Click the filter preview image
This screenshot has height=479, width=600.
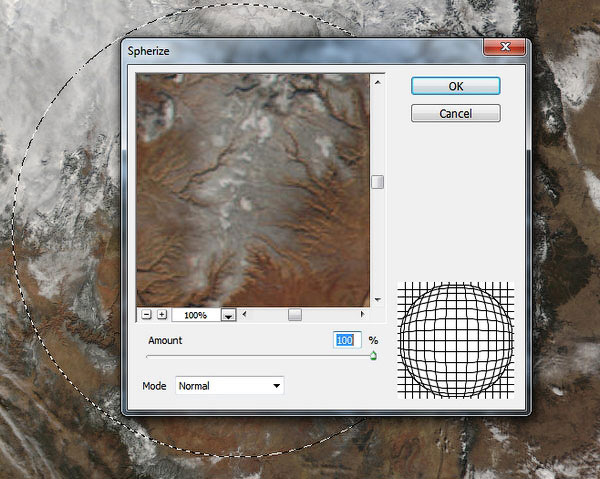click(x=253, y=189)
